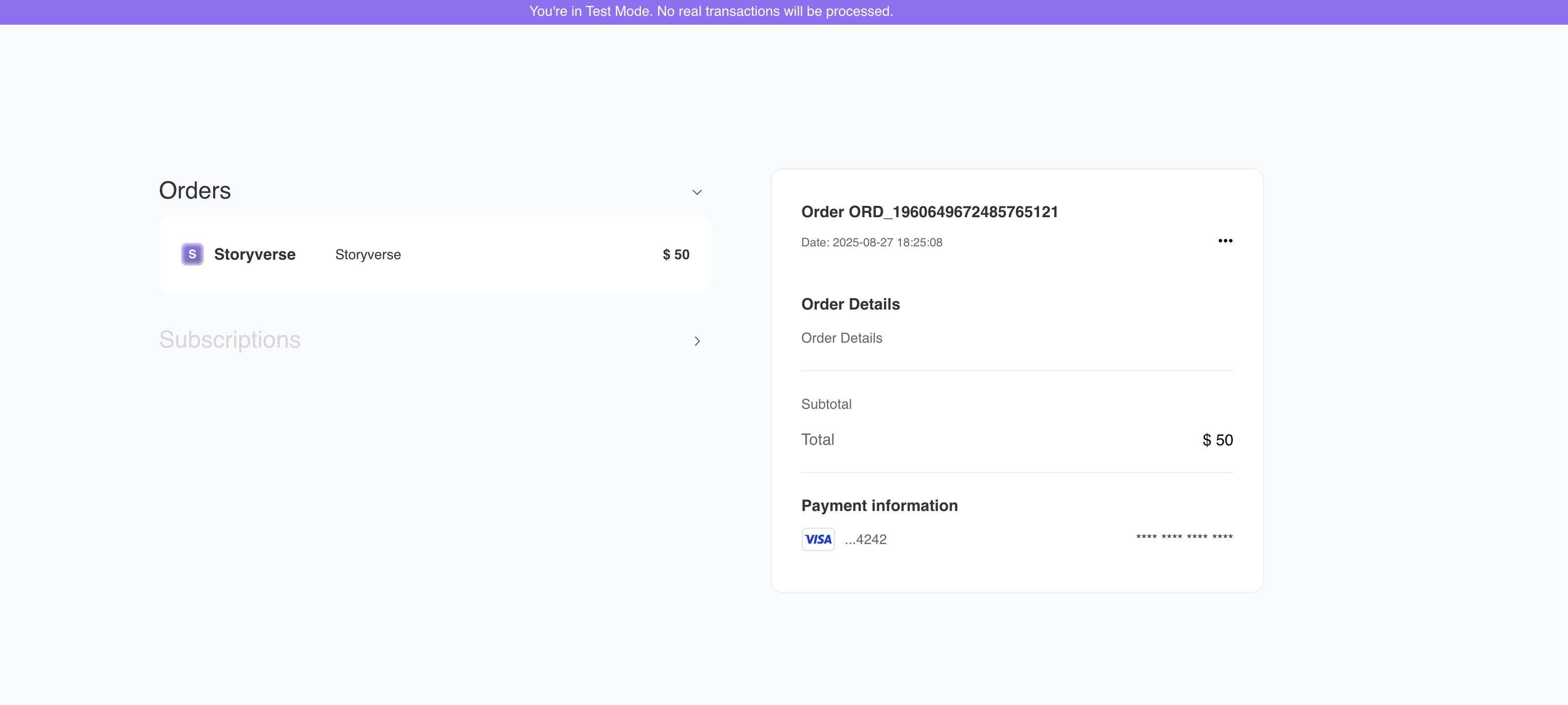Collapse the Orders section chevron
Screen dimensions: 1568x705
697,192
